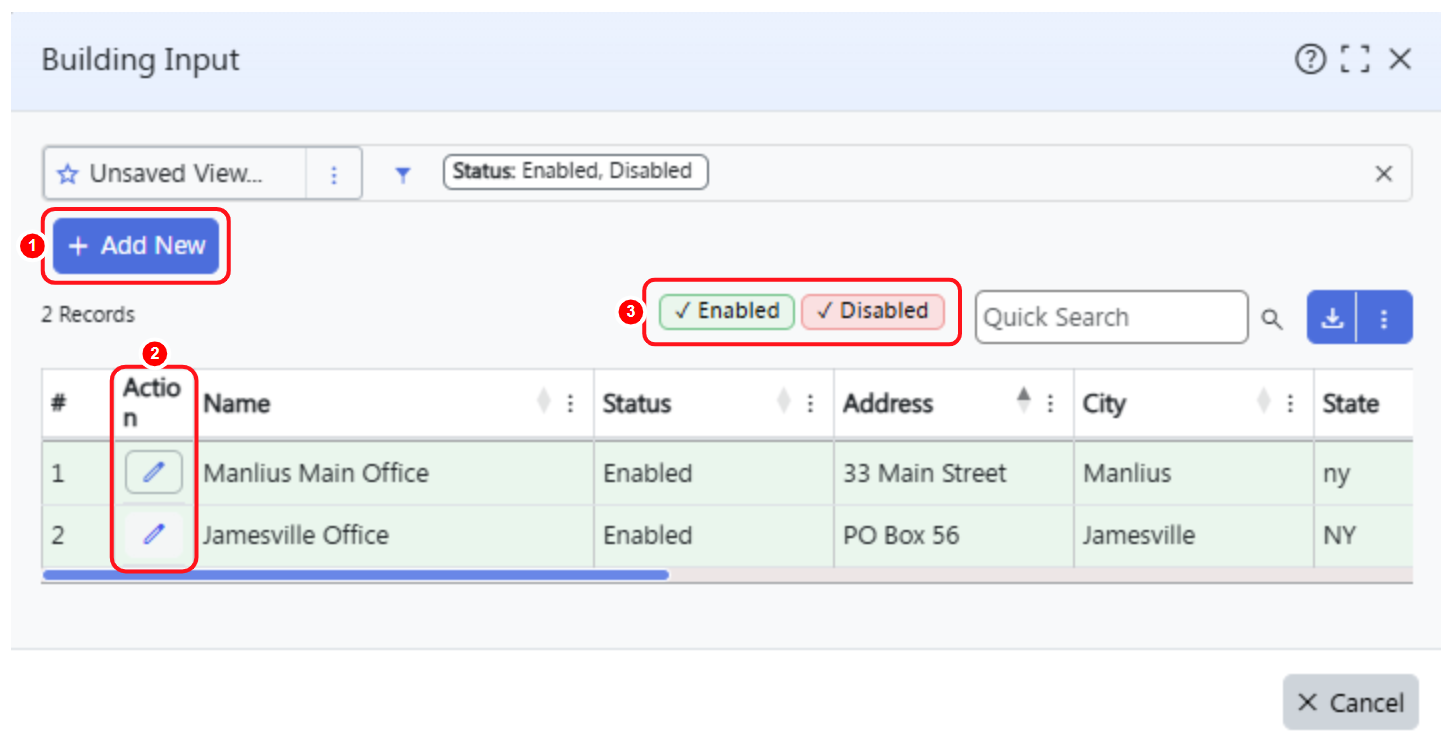
Task: Click the Jamesville city cell
Action: click(1194, 535)
